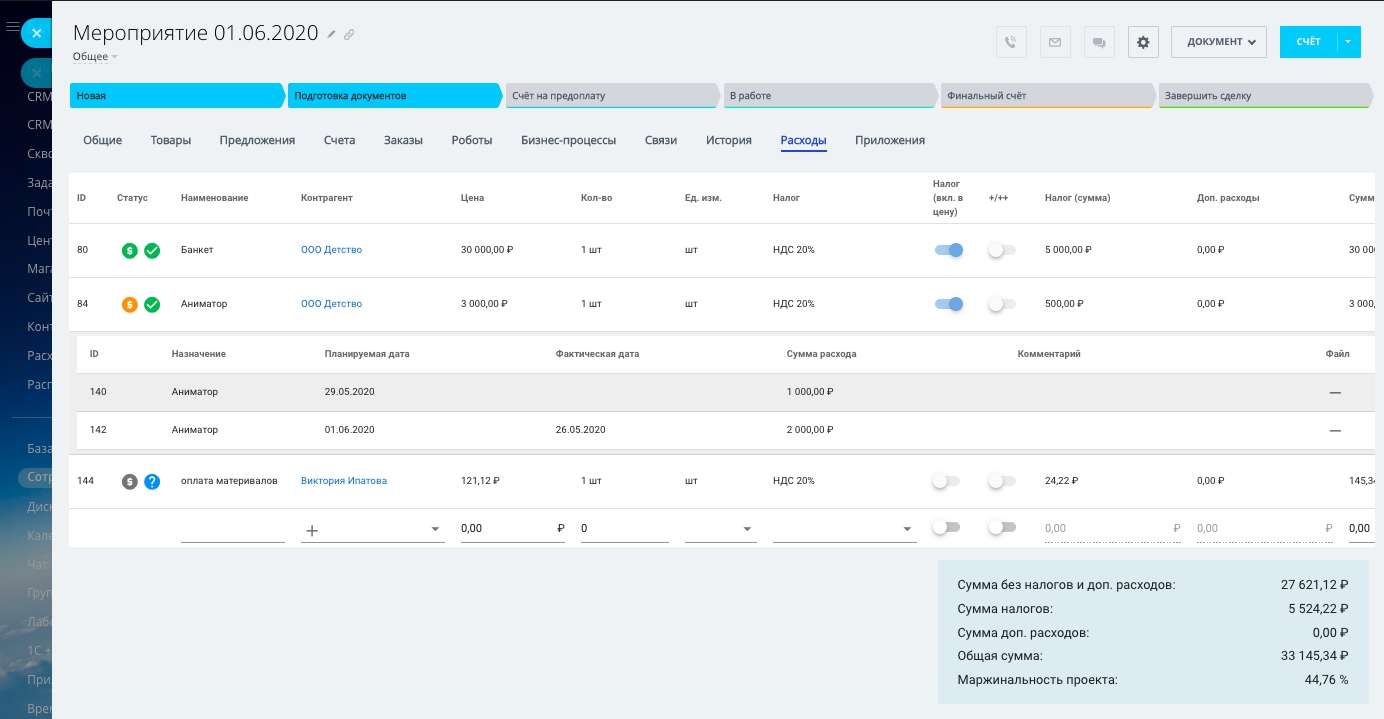Open settings with the gear icon
1384x719 pixels.
1143,42
